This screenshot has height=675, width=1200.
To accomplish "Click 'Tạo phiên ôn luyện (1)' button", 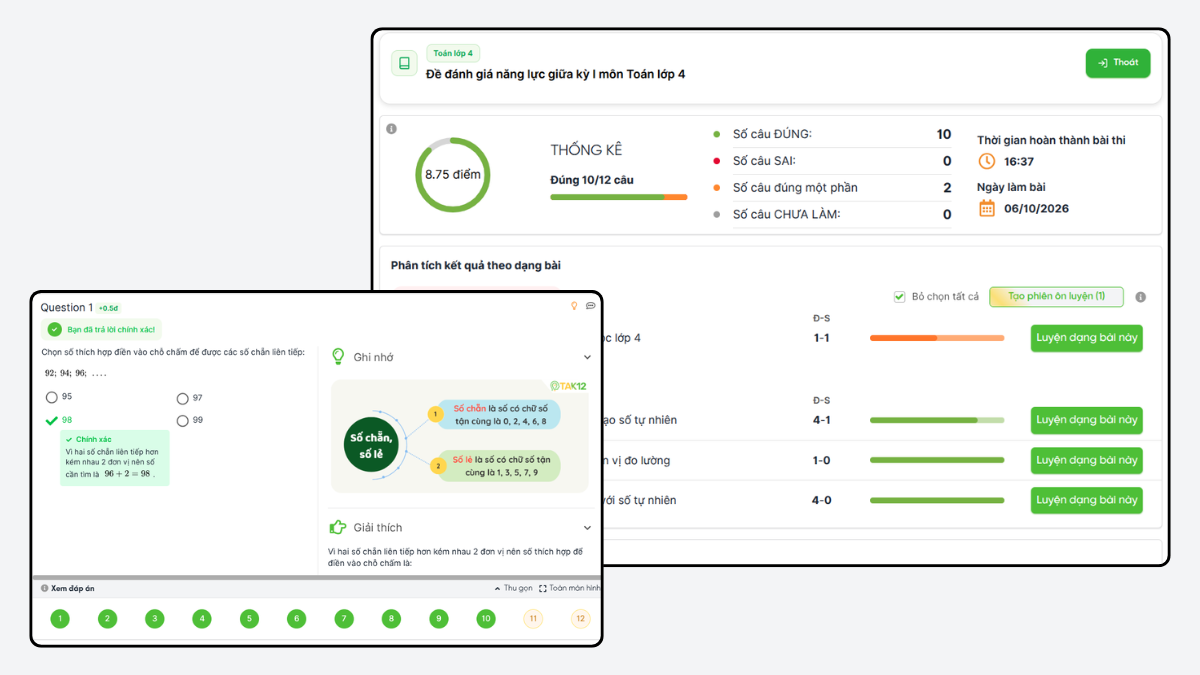I will 1056,297.
